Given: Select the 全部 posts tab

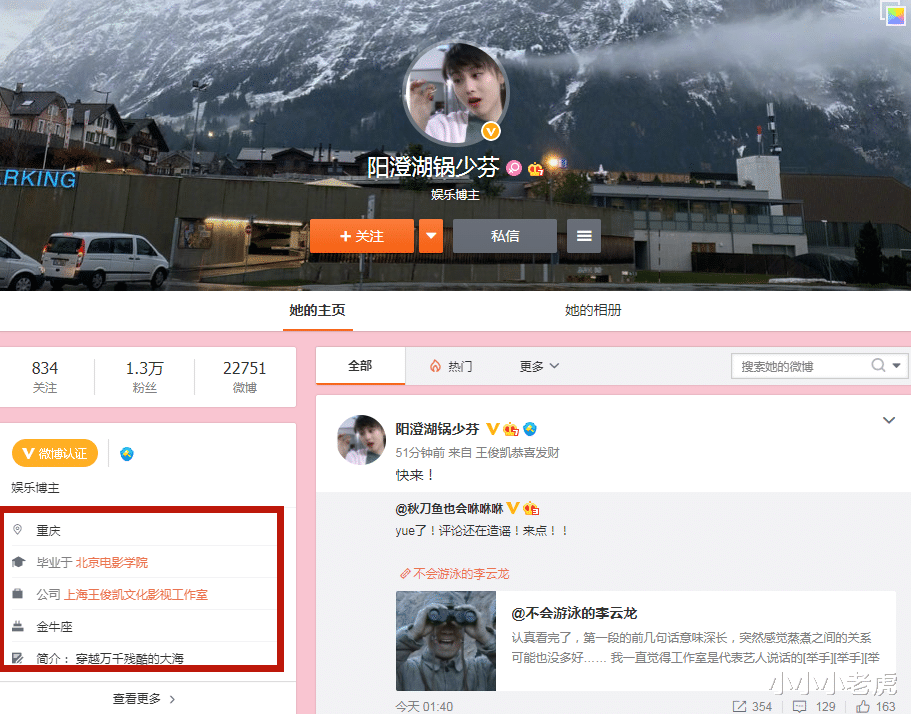Looking at the screenshot, I should pos(360,365).
